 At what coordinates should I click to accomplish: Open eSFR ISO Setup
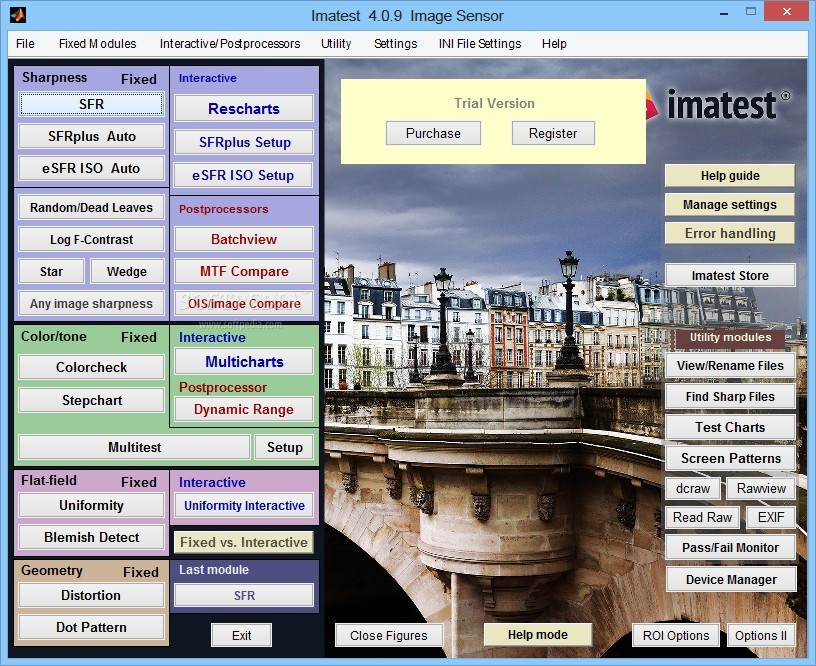click(x=244, y=175)
